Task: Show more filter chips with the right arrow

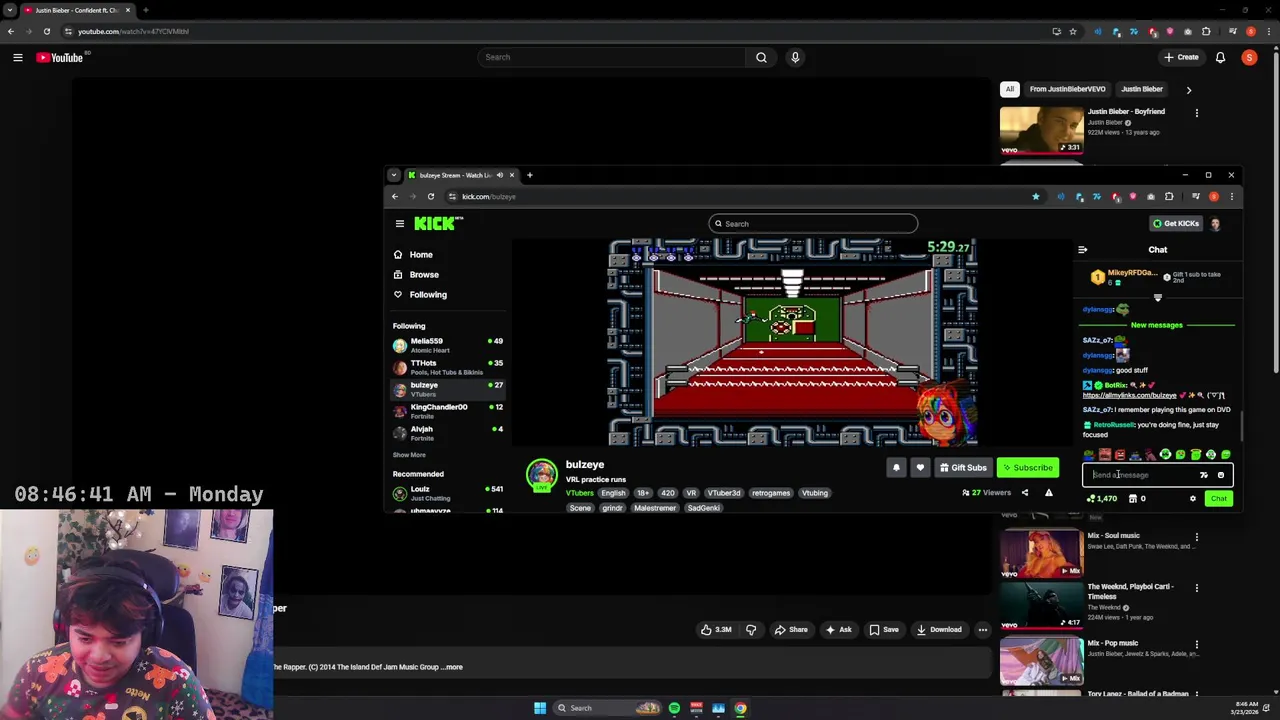Action: pos(1189,90)
